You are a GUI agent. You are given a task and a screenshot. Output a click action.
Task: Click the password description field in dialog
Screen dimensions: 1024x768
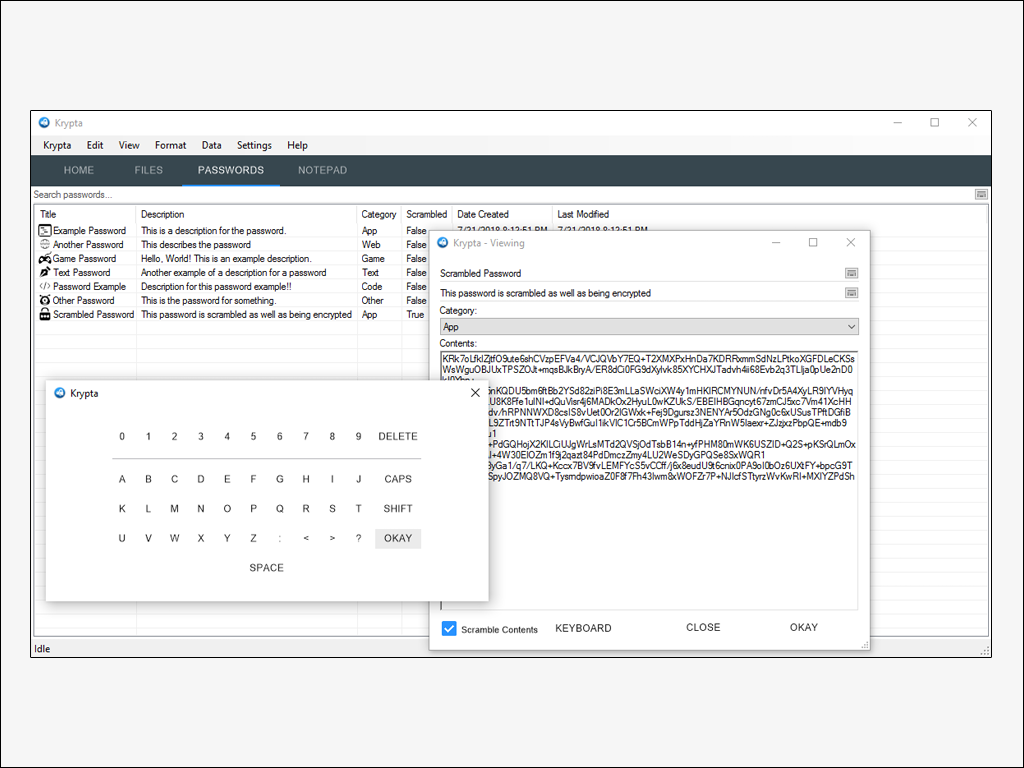(x=641, y=293)
